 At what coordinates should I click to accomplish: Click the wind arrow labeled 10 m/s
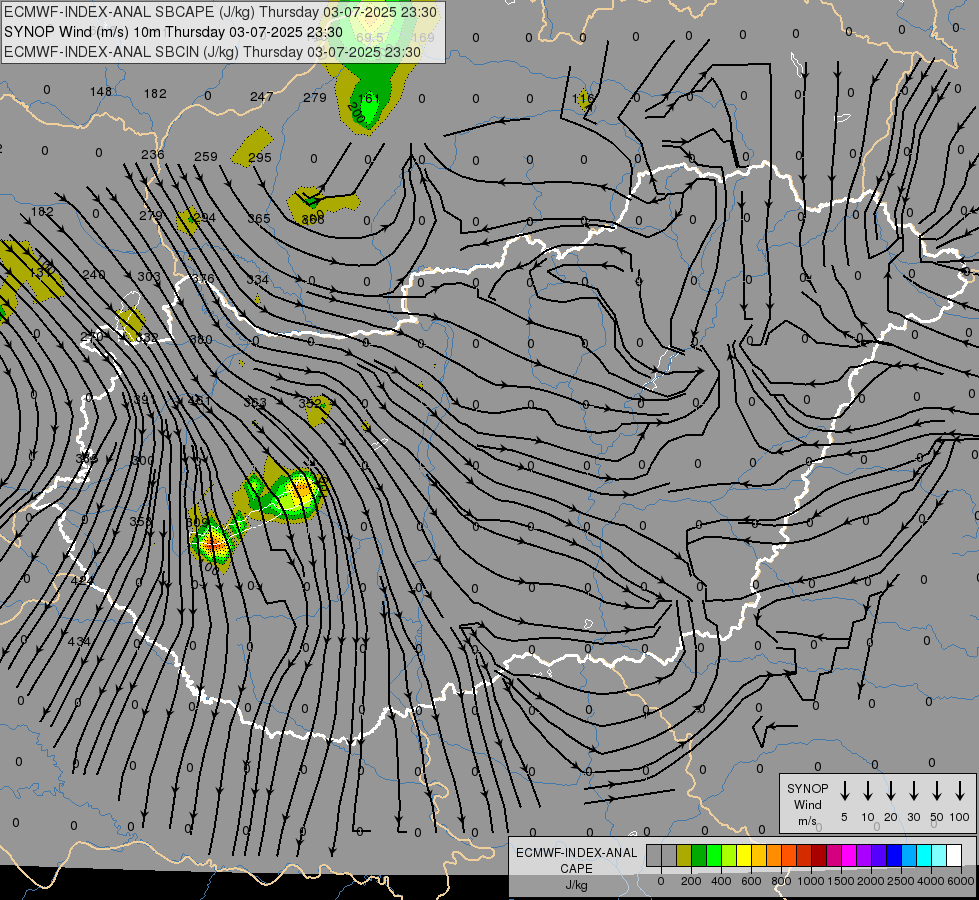pos(868,791)
